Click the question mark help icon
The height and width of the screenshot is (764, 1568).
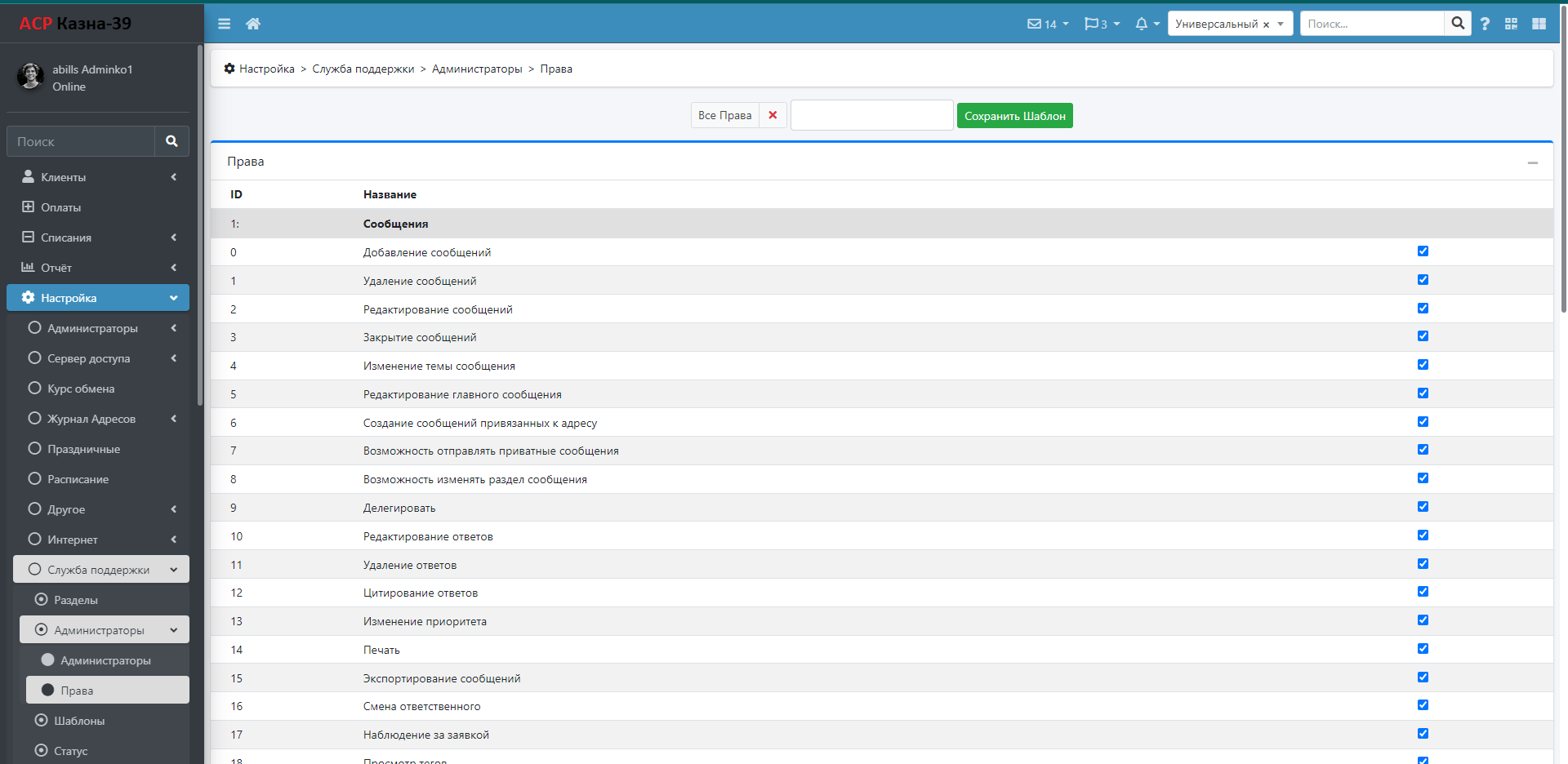tap(1485, 24)
